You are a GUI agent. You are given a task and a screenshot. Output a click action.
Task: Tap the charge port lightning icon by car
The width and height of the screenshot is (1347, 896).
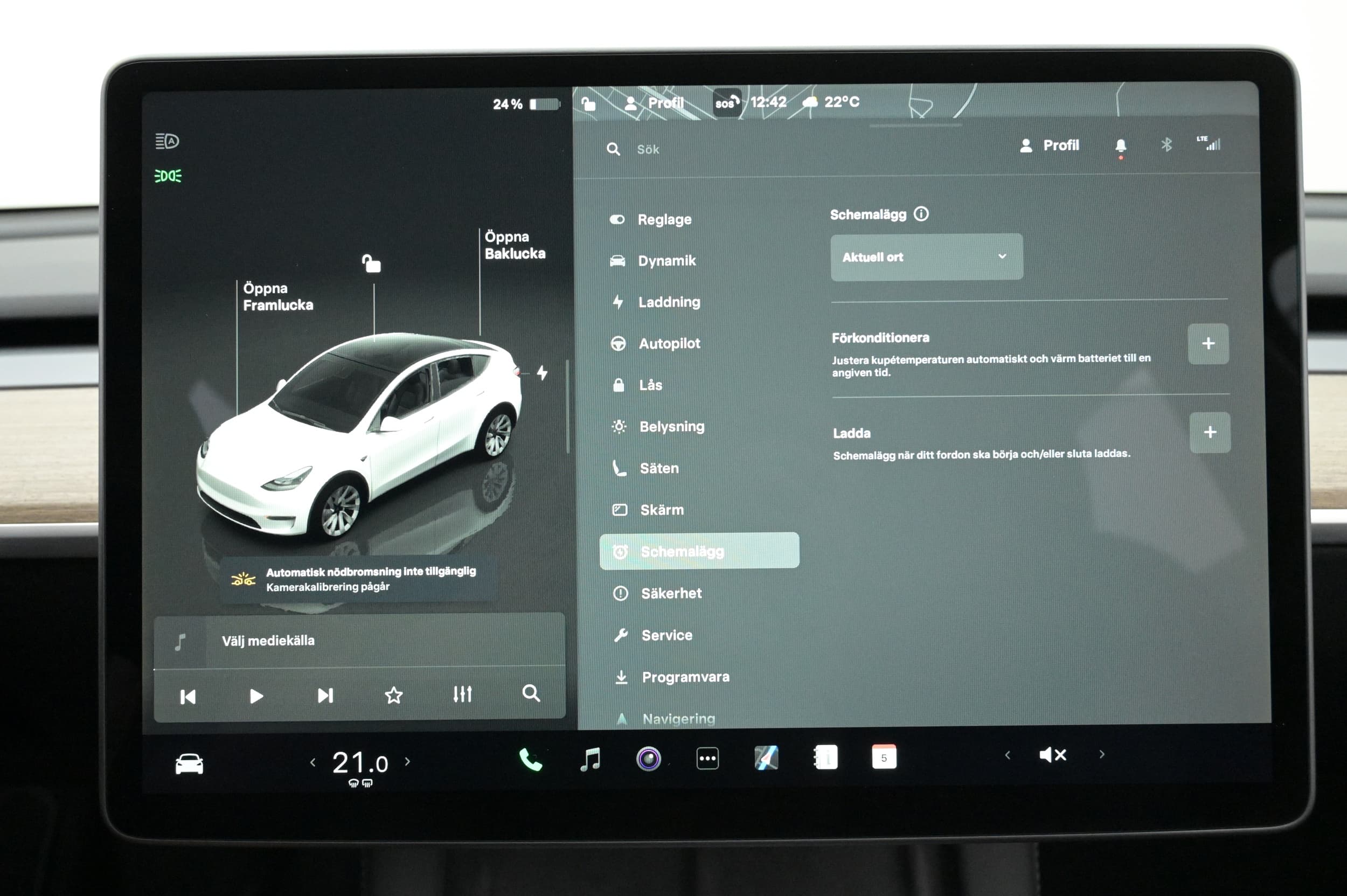click(x=542, y=373)
